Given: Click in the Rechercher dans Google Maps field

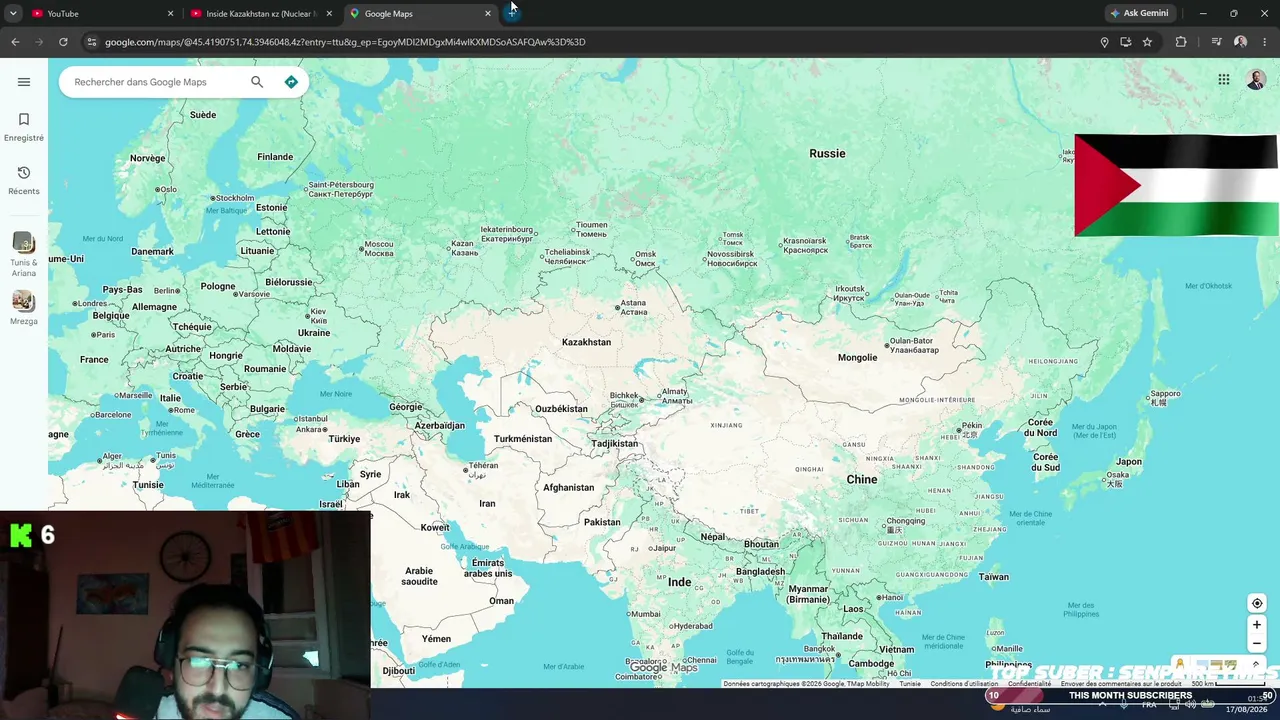Looking at the screenshot, I should pos(155,82).
